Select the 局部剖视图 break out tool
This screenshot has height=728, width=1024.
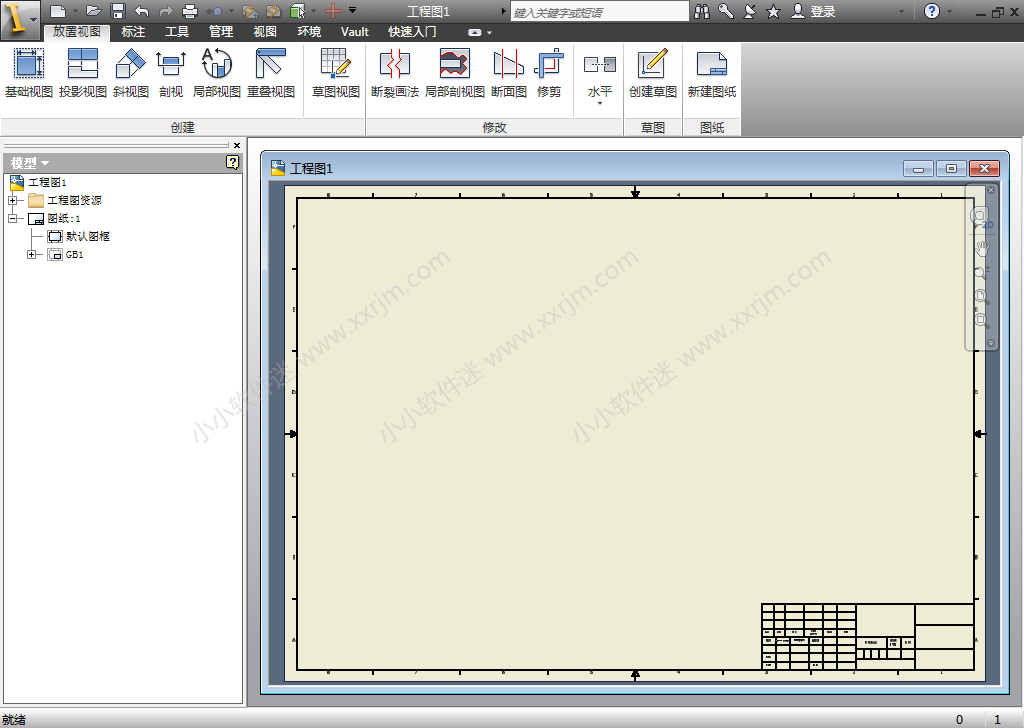454,73
